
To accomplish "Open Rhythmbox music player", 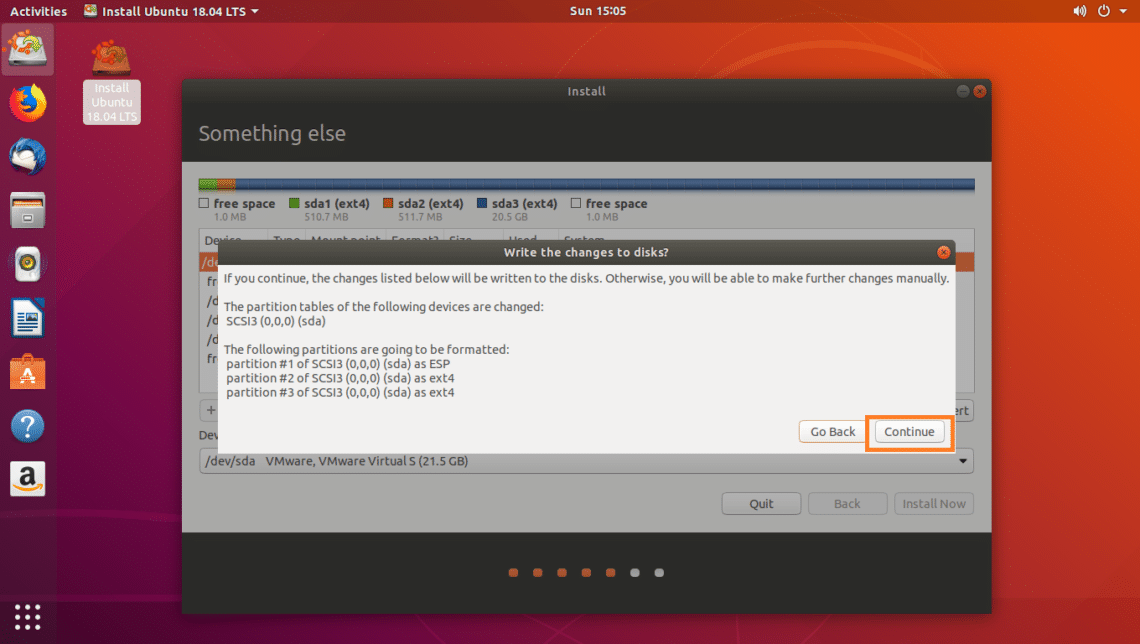I will point(28,265).
